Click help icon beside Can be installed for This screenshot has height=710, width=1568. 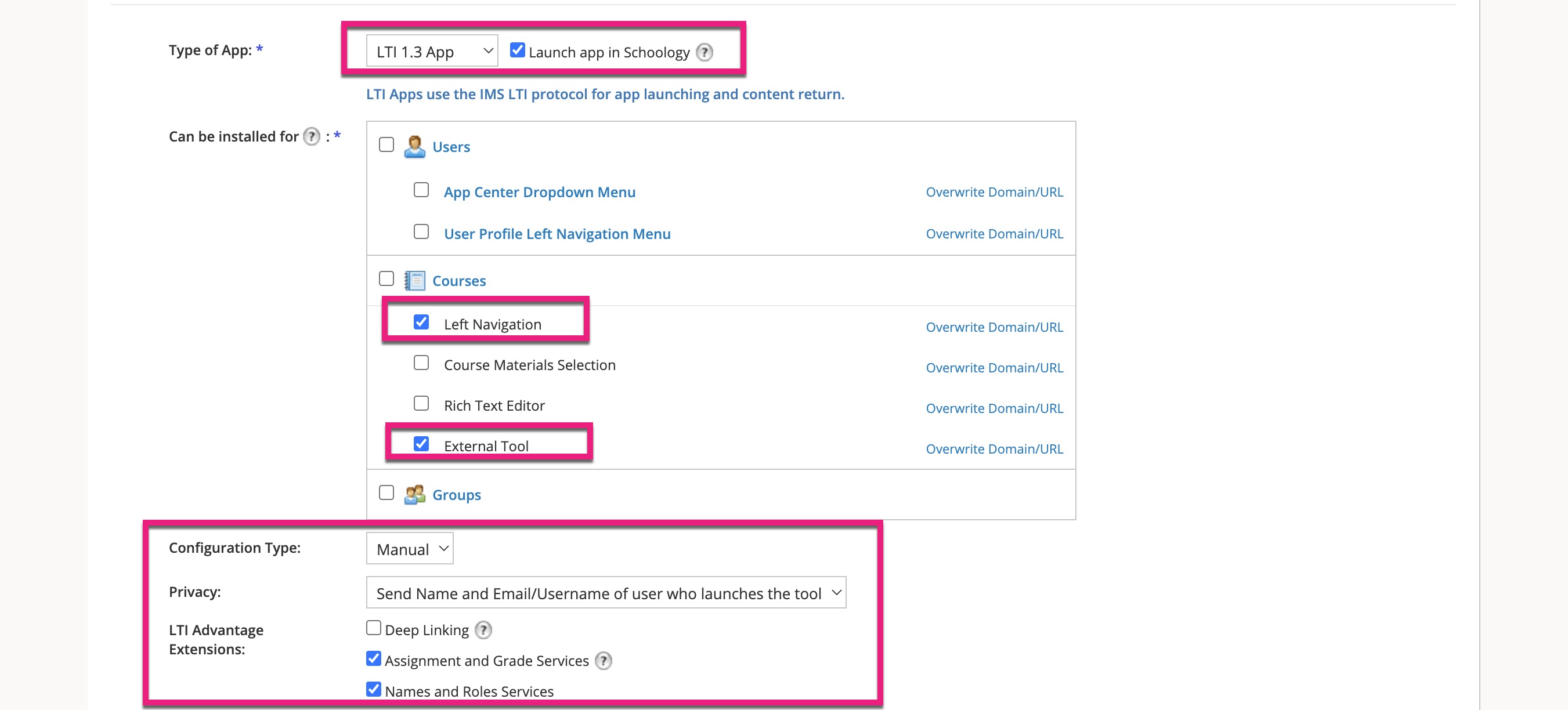click(312, 136)
